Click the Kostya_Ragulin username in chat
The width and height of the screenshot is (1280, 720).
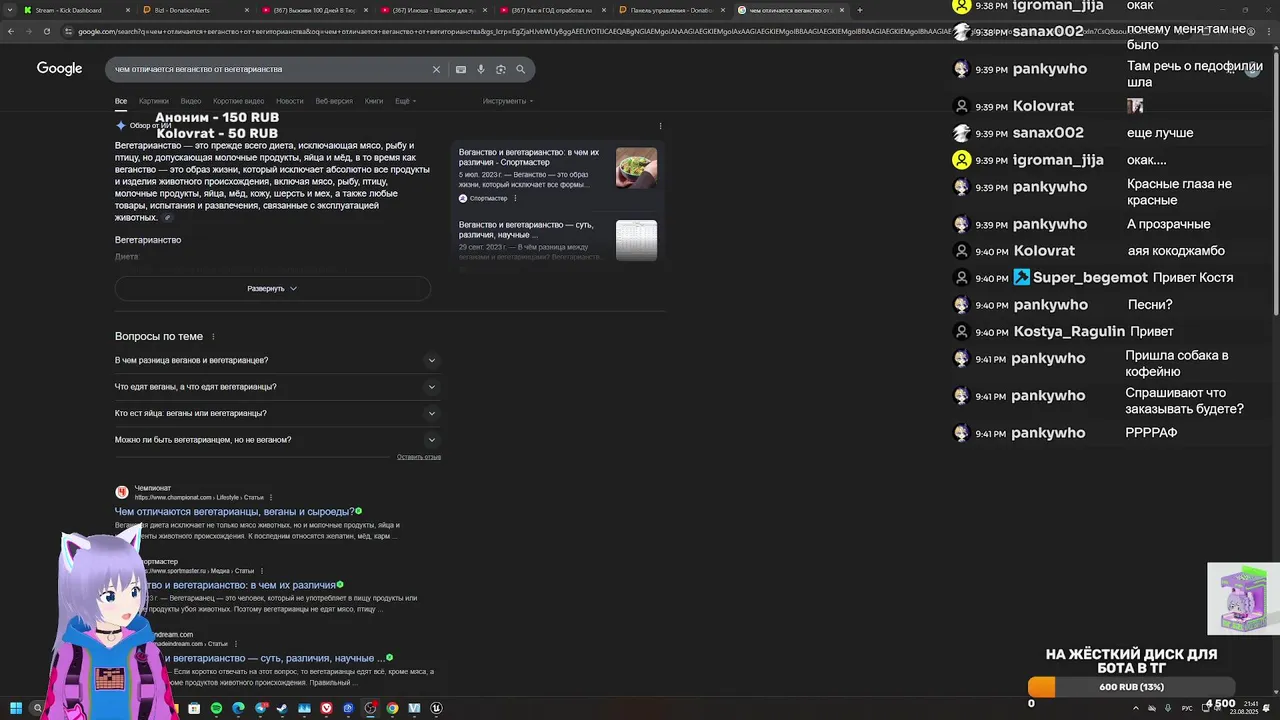[1069, 332]
